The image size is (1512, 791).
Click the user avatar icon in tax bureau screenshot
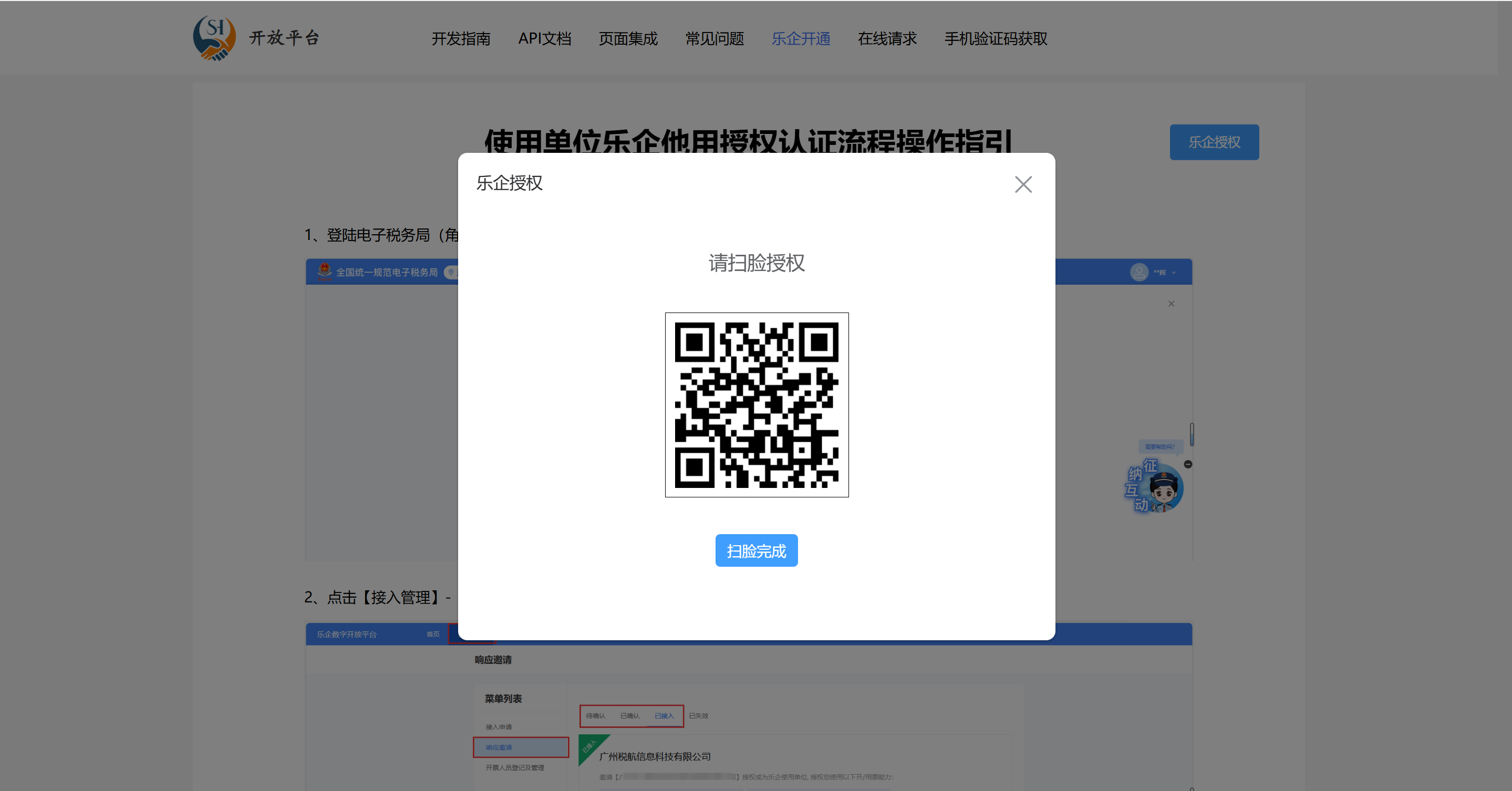click(1138, 272)
